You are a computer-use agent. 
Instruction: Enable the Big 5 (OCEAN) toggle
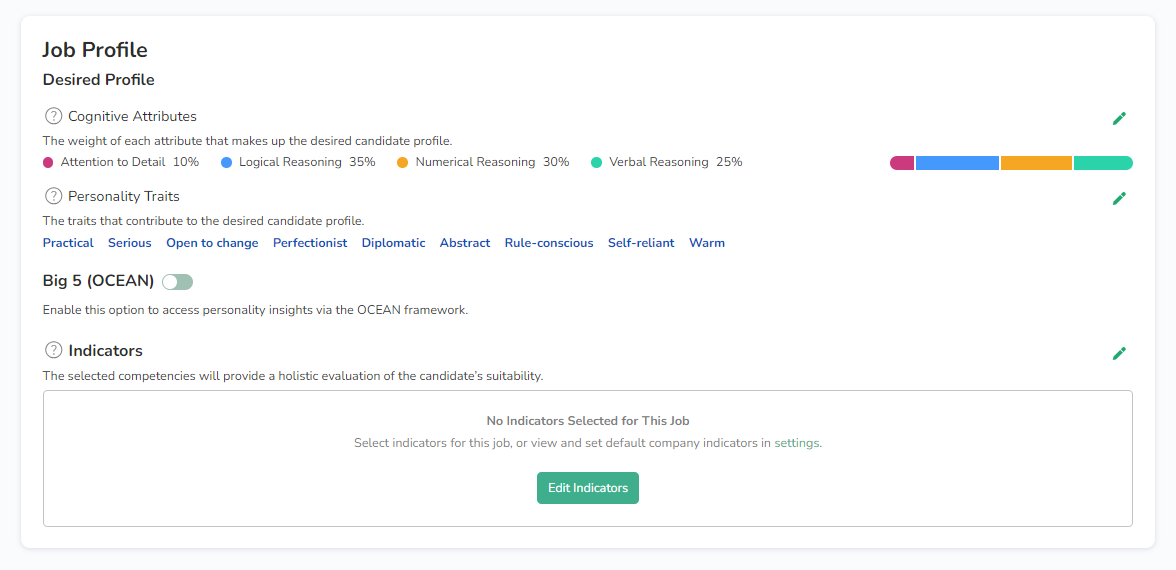pos(177,282)
